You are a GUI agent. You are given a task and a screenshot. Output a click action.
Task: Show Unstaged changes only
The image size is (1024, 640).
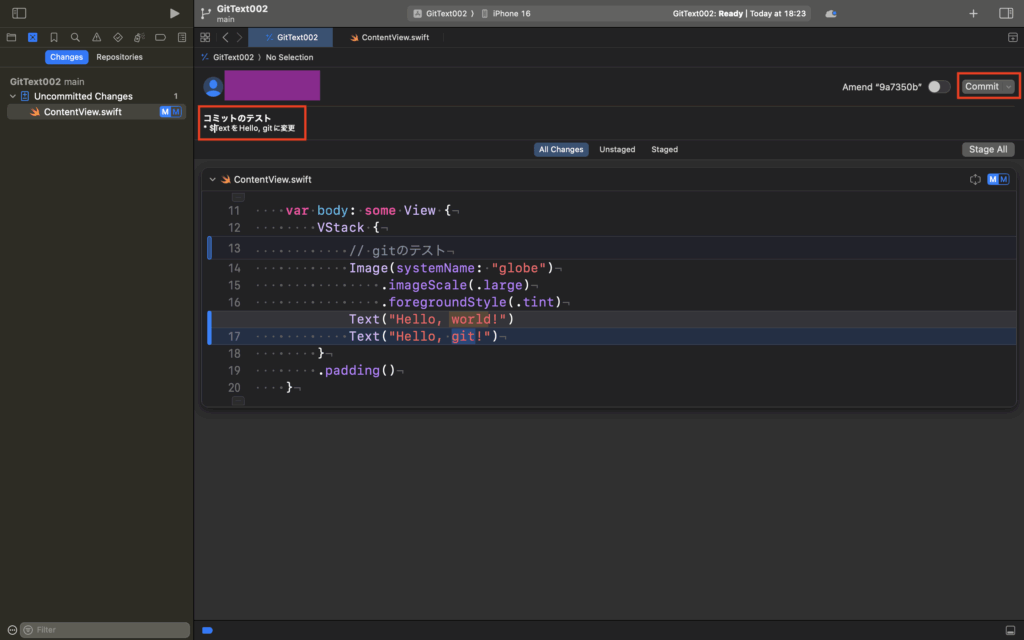(x=617, y=150)
